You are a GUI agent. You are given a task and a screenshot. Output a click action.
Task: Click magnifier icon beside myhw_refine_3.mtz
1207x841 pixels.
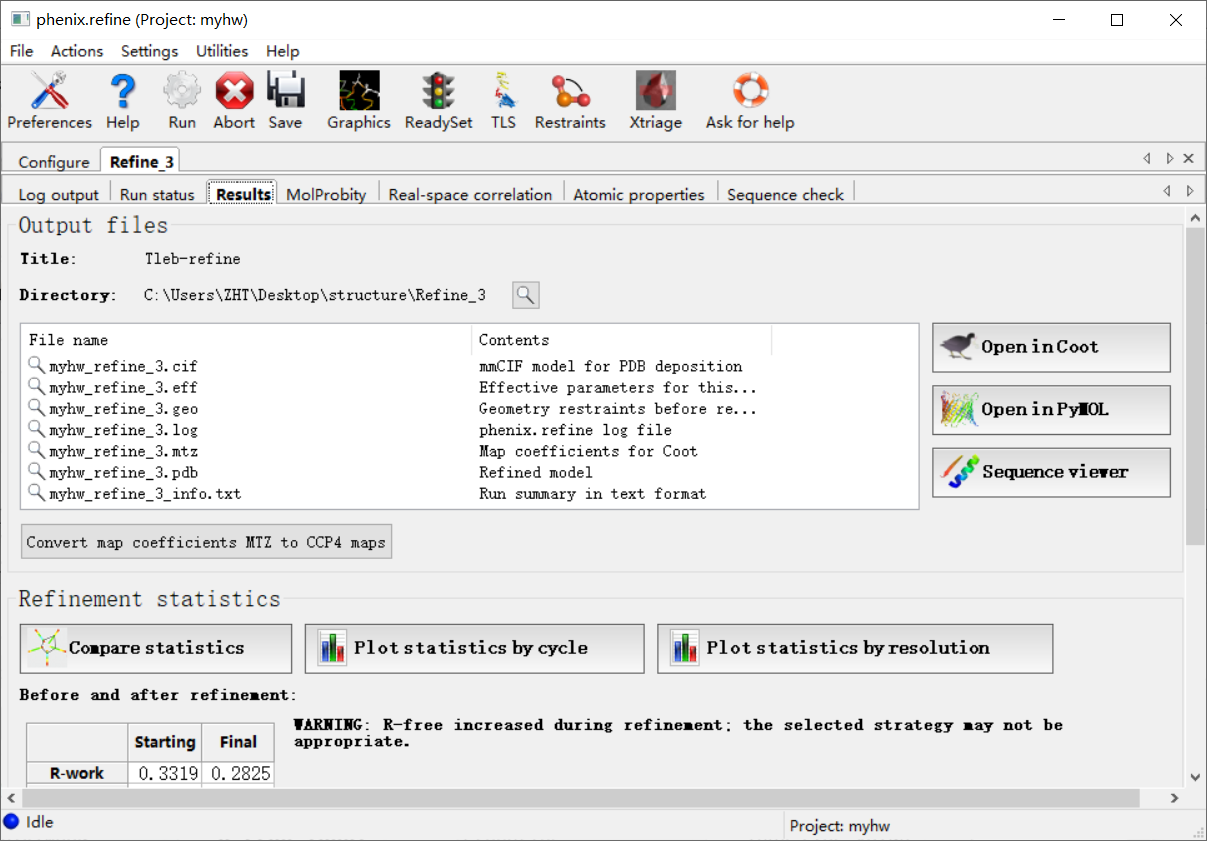pyautogui.click(x=36, y=451)
